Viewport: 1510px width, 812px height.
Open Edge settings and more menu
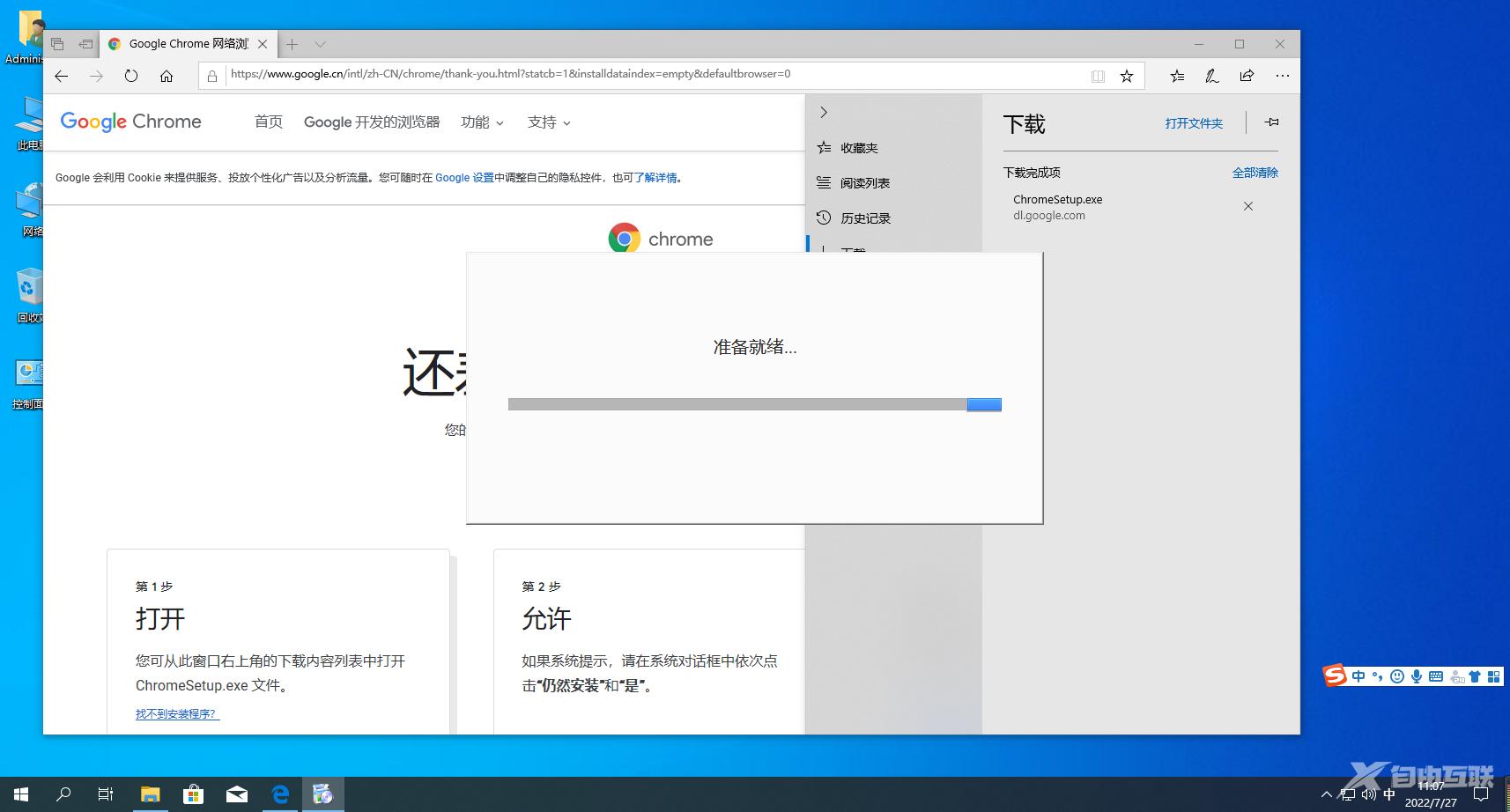pyautogui.click(x=1282, y=77)
